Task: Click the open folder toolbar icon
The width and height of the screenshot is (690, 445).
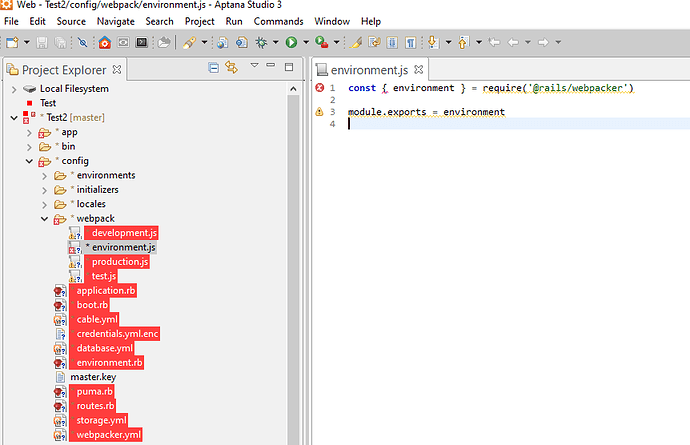Action: [164, 42]
